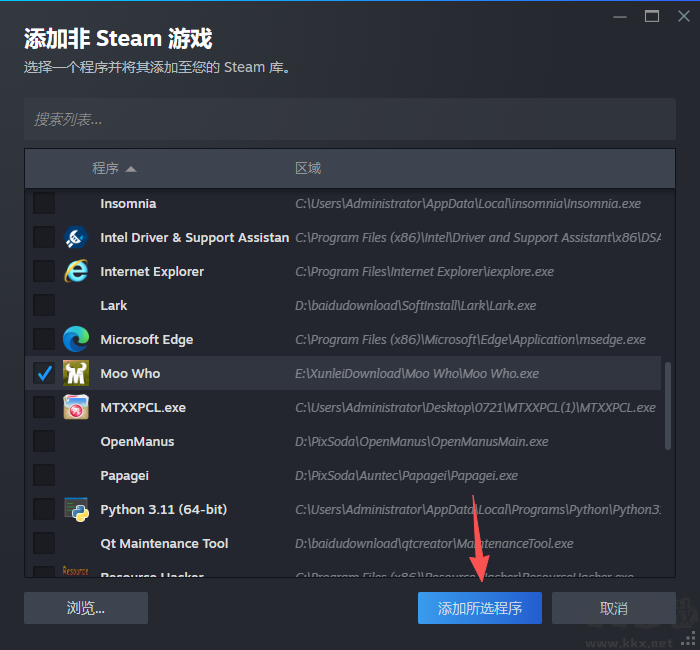Select the Python 3.11 (64-bit) name
The height and width of the screenshot is (650, 700).
click(x=164, y=510)
